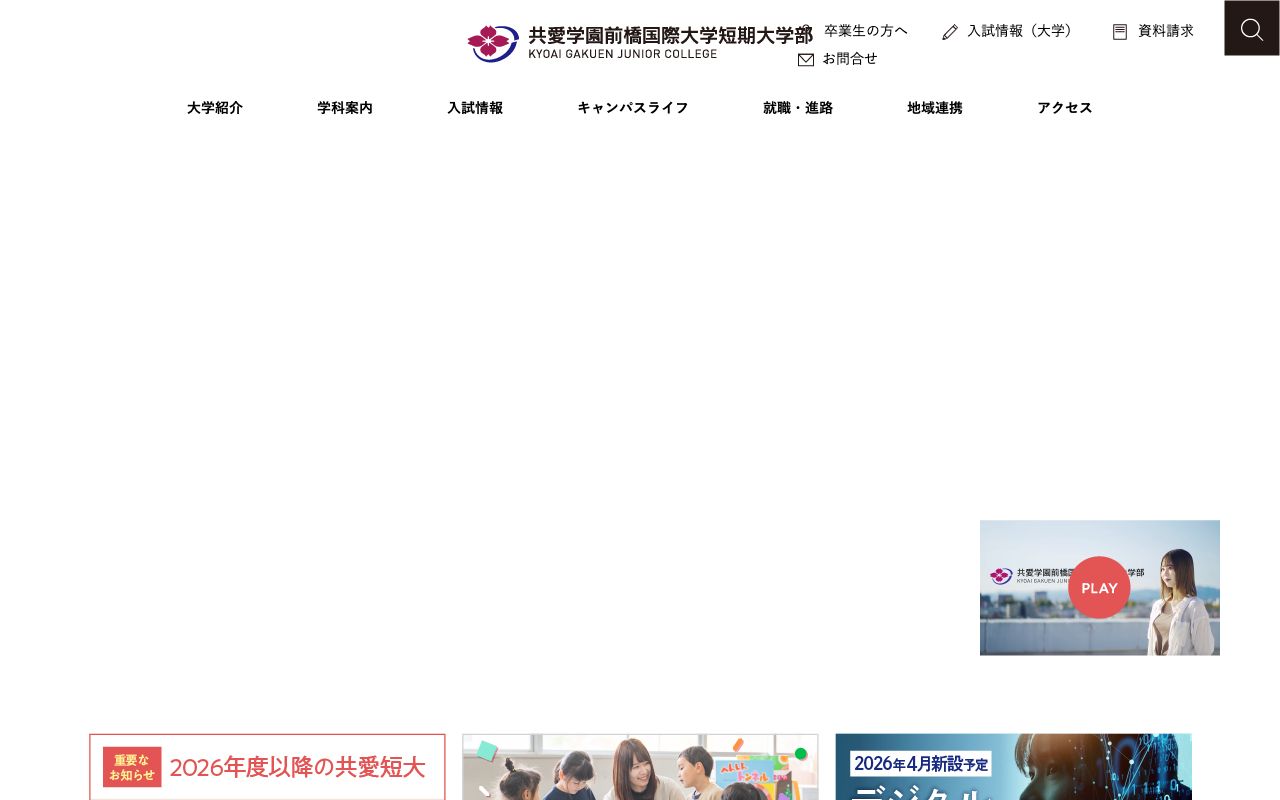Select 入試情報 in the main navigation
This screenshot has width=1280, height=800.
click(x=475, y=108)
